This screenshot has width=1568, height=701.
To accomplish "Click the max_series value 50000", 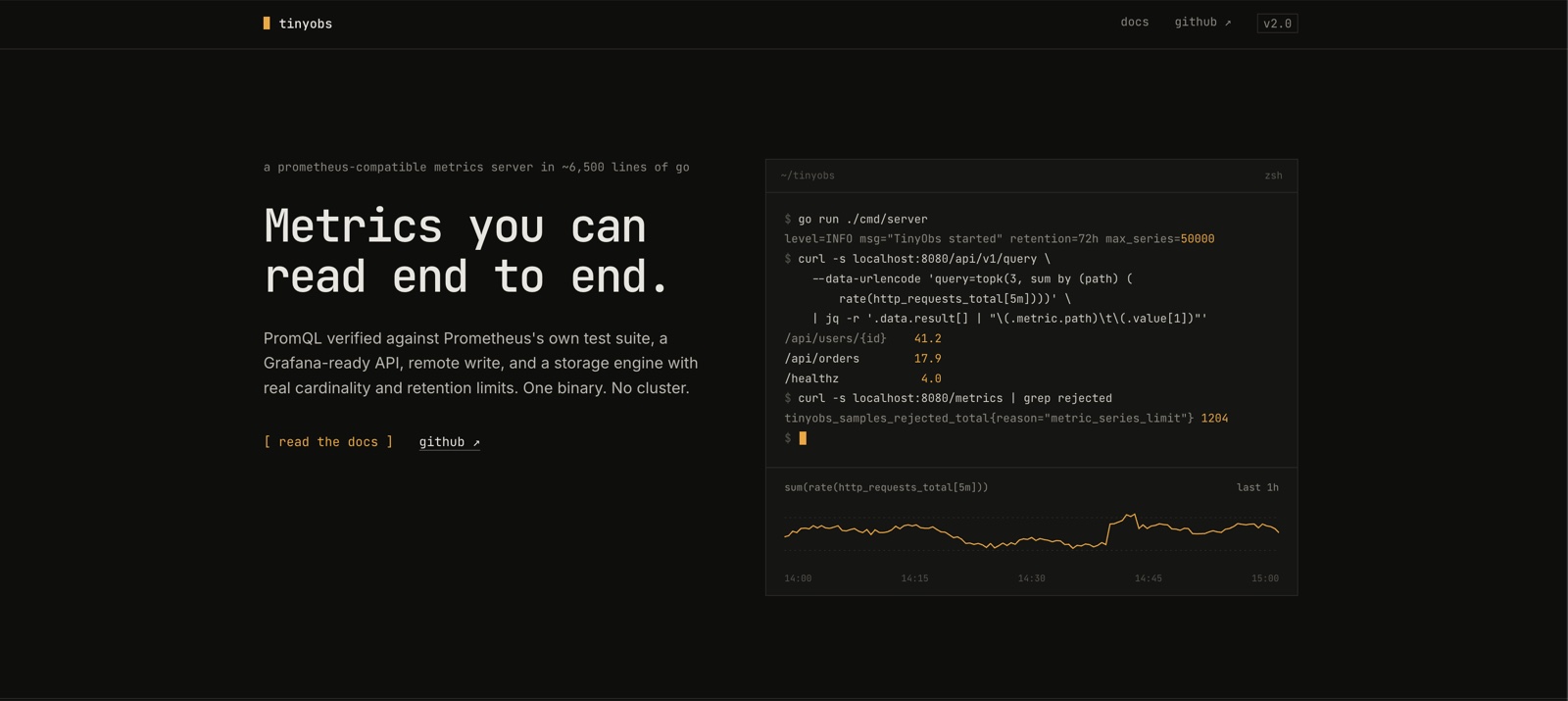I will pos(1198,239).
